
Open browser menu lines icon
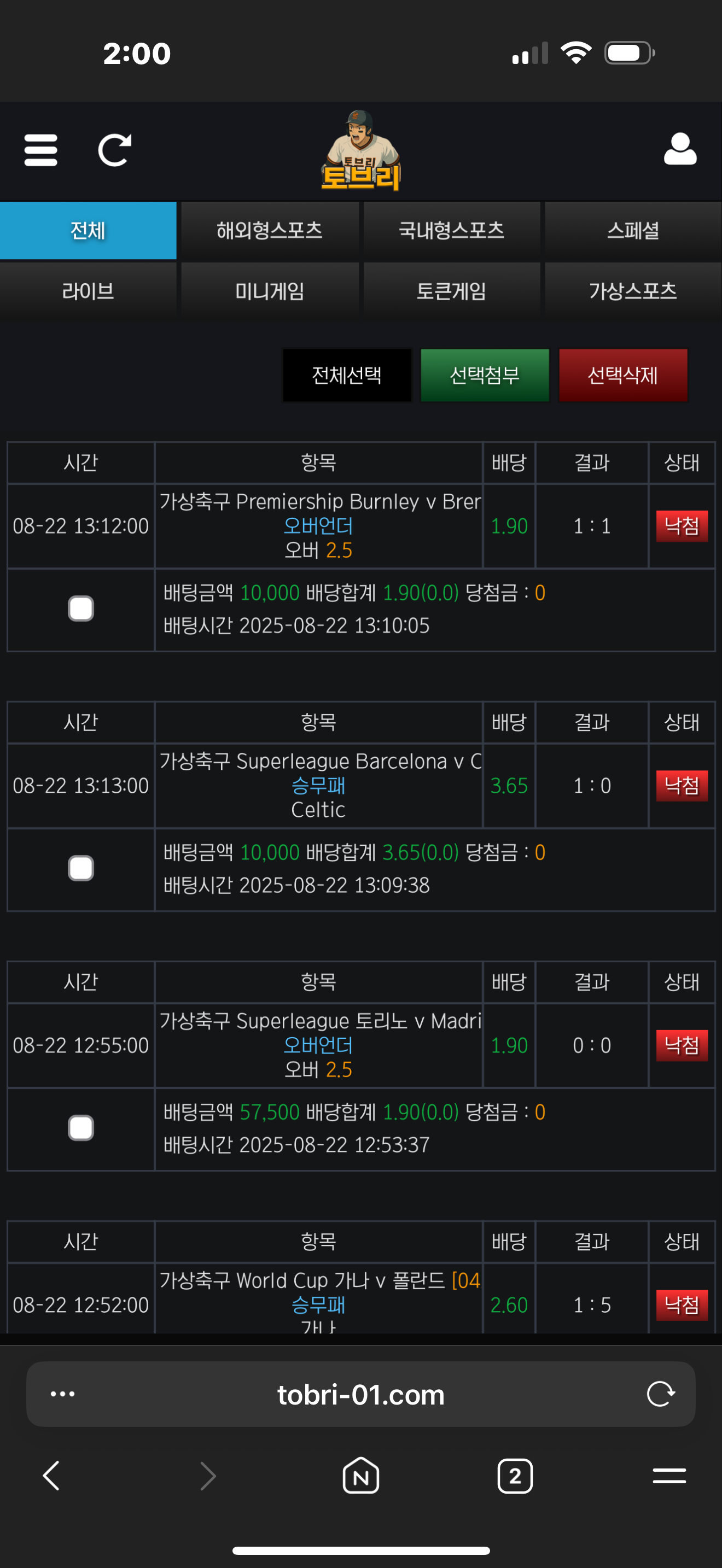669,1476
